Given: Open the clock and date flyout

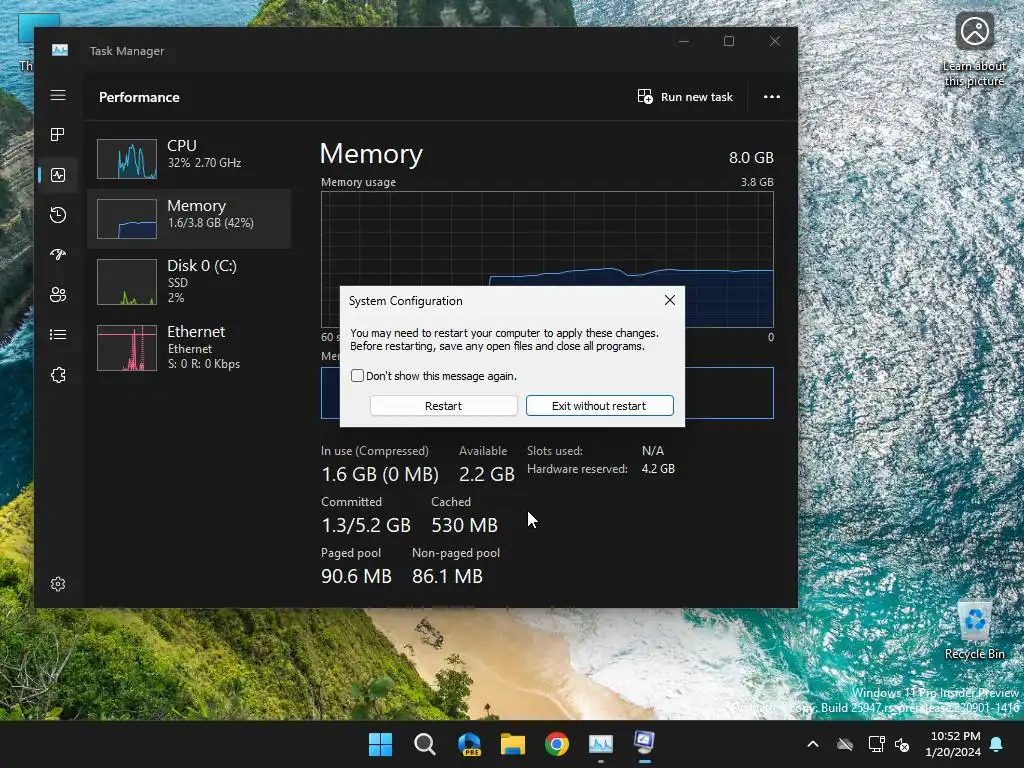Looking at the screenshot, I should click(953, 744).
